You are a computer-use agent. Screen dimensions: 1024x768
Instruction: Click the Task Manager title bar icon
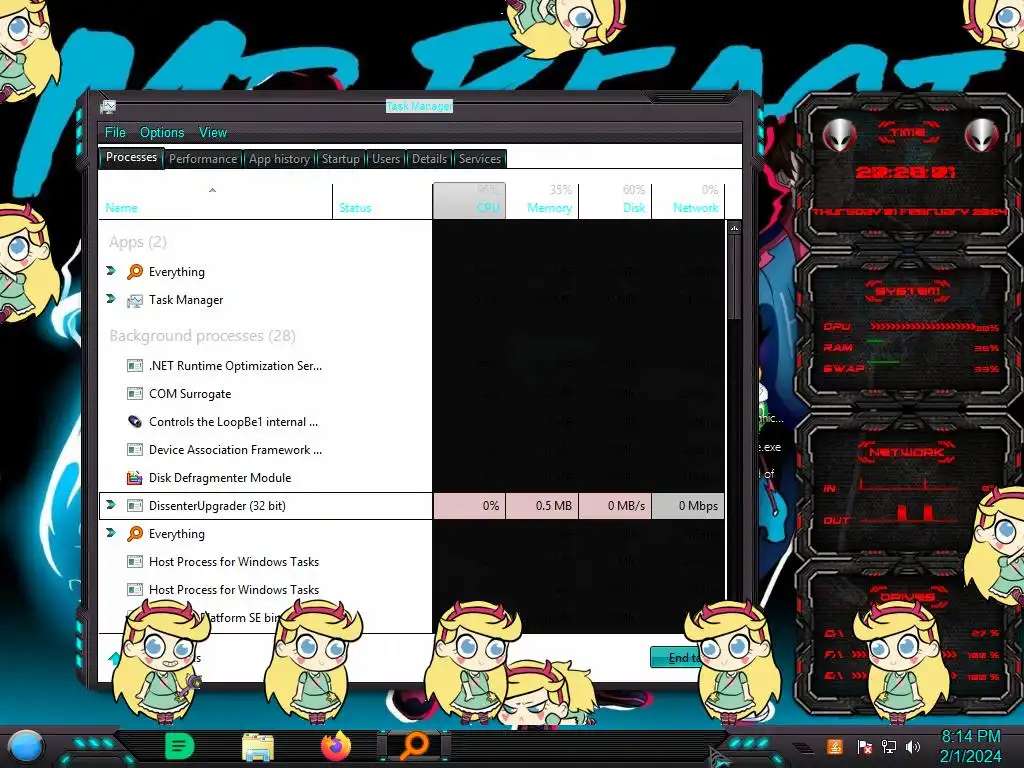108,106
